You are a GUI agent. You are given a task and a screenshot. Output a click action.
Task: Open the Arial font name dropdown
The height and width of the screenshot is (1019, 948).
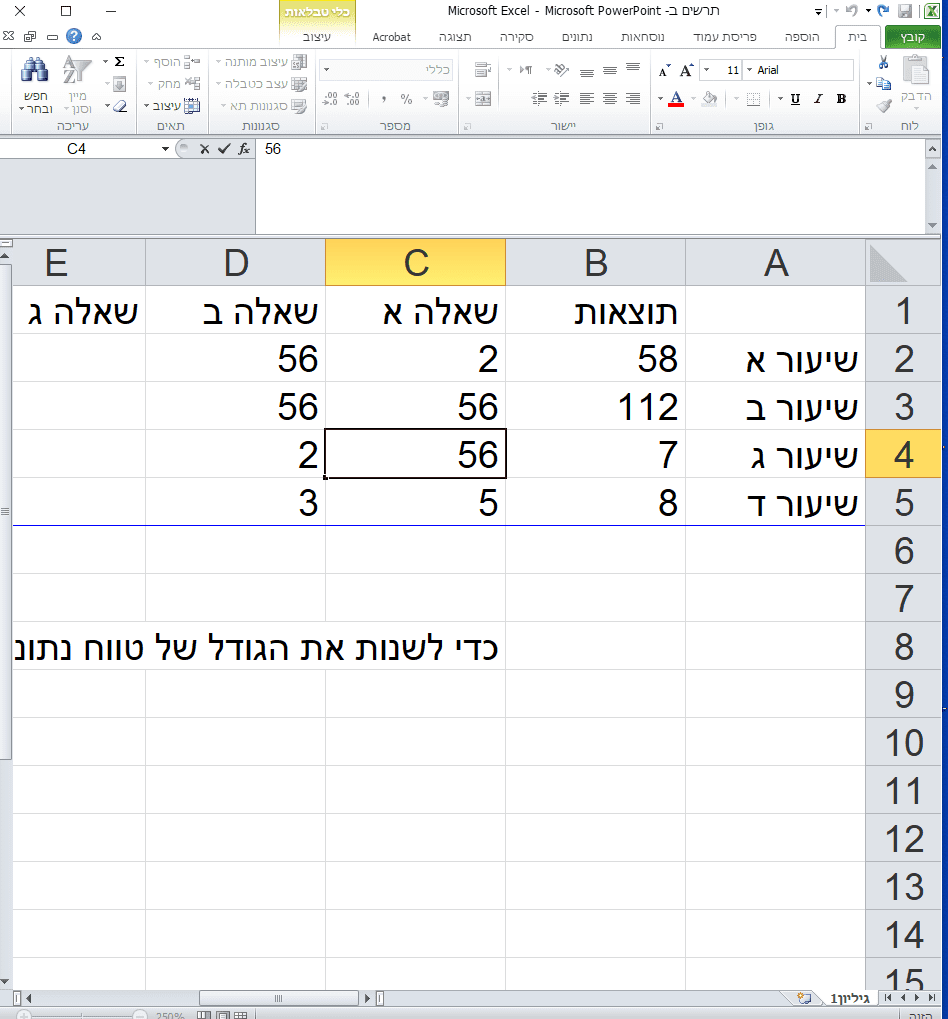750,70
